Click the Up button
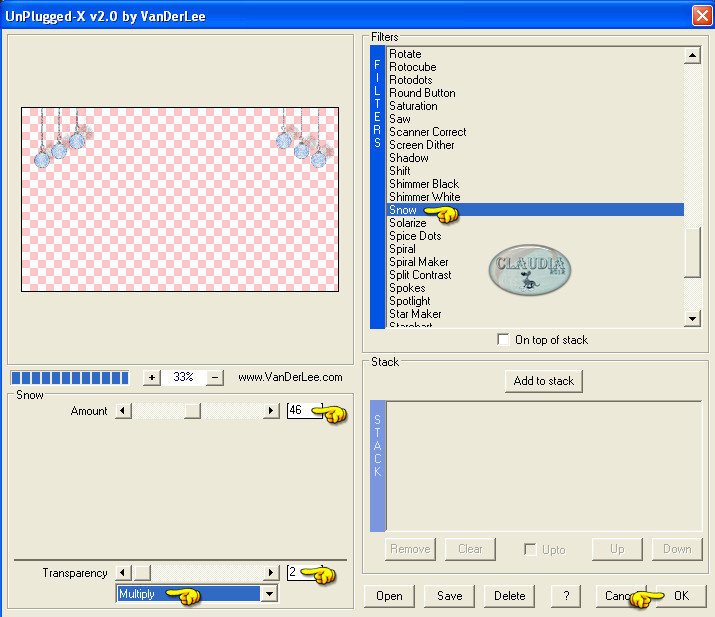 [x=617, y=549]
